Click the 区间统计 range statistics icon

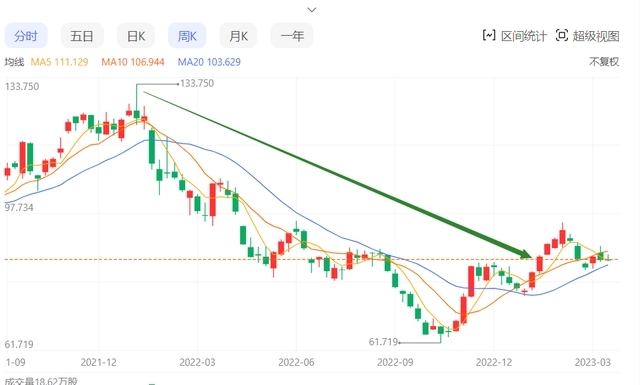point(489,36)
